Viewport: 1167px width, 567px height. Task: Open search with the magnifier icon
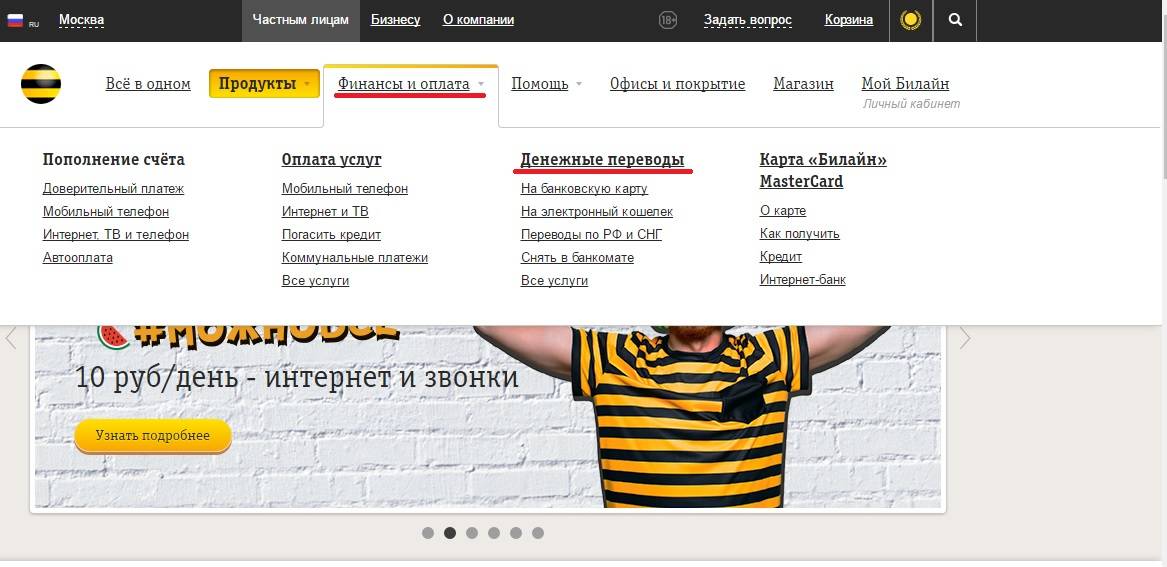[955, 20]
